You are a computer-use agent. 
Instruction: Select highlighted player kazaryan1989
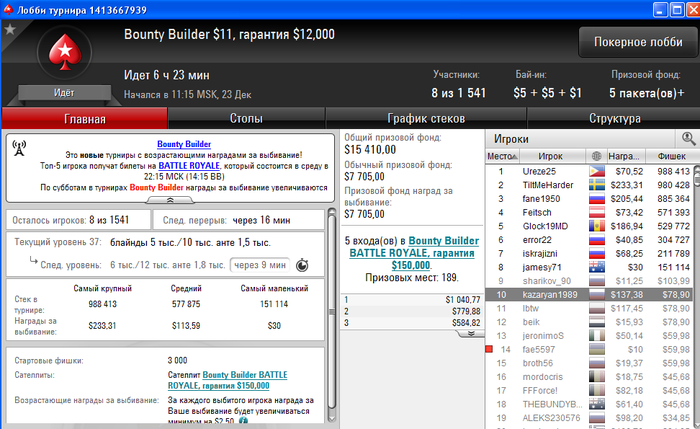(589, 295)
